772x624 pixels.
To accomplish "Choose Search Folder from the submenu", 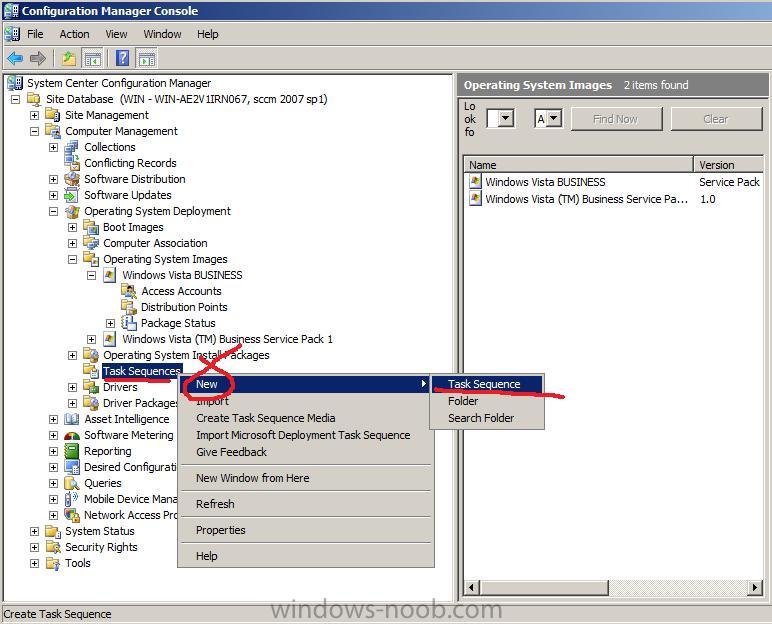I will tap(487, 418).
